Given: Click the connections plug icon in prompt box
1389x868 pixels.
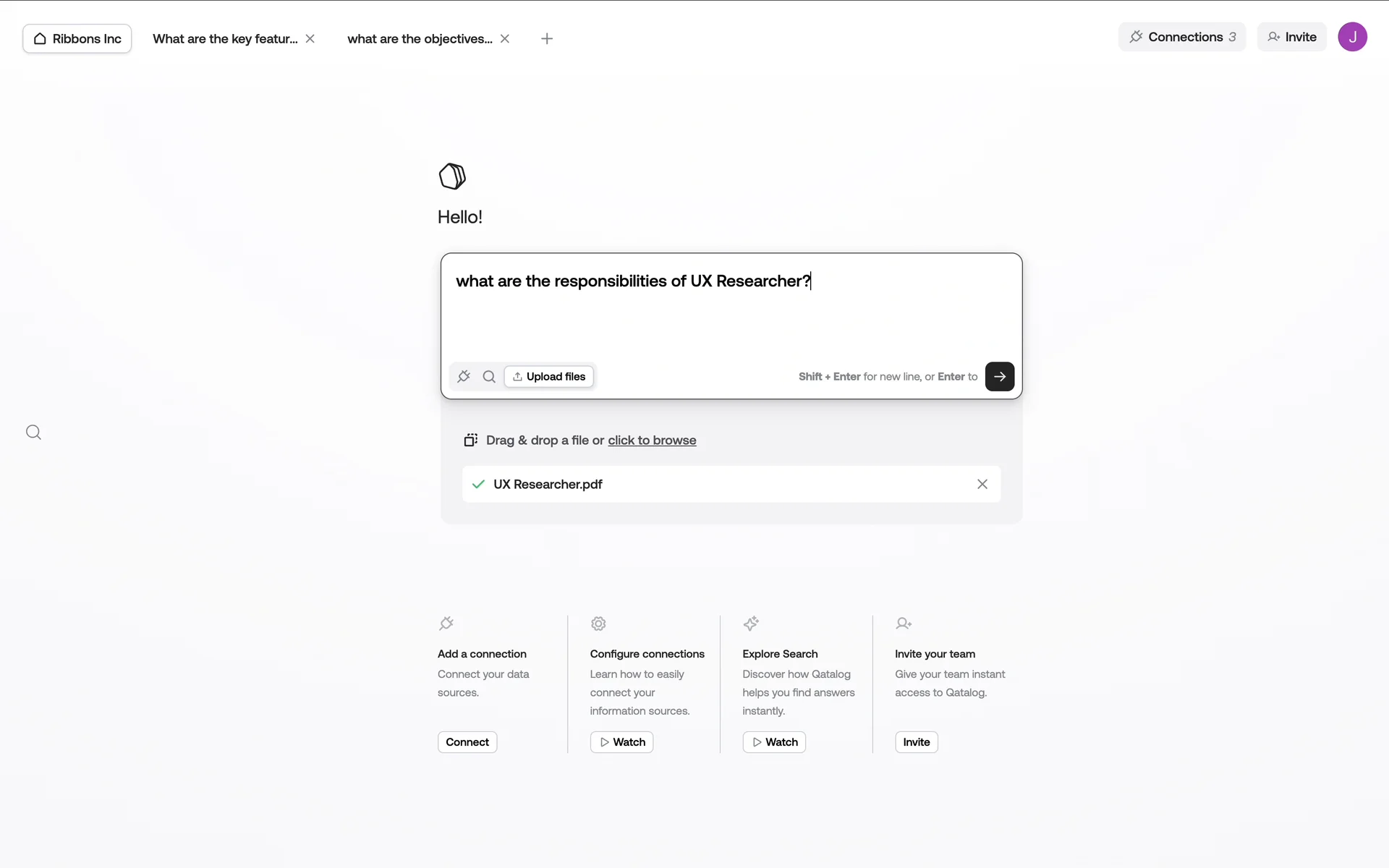Looking at the screenshot, I should (464, 376).
